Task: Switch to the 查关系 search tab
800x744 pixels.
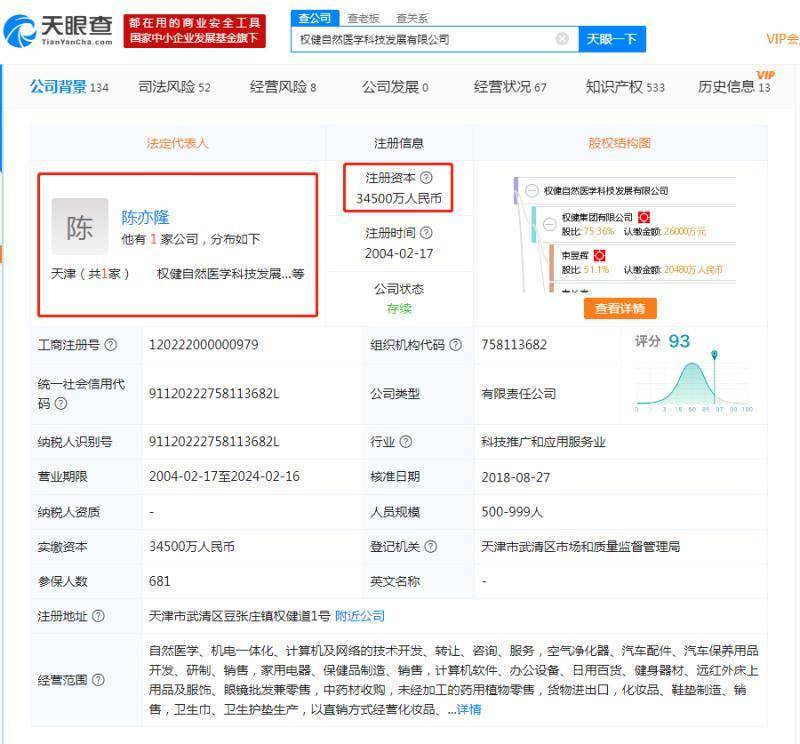Action: 412,19
